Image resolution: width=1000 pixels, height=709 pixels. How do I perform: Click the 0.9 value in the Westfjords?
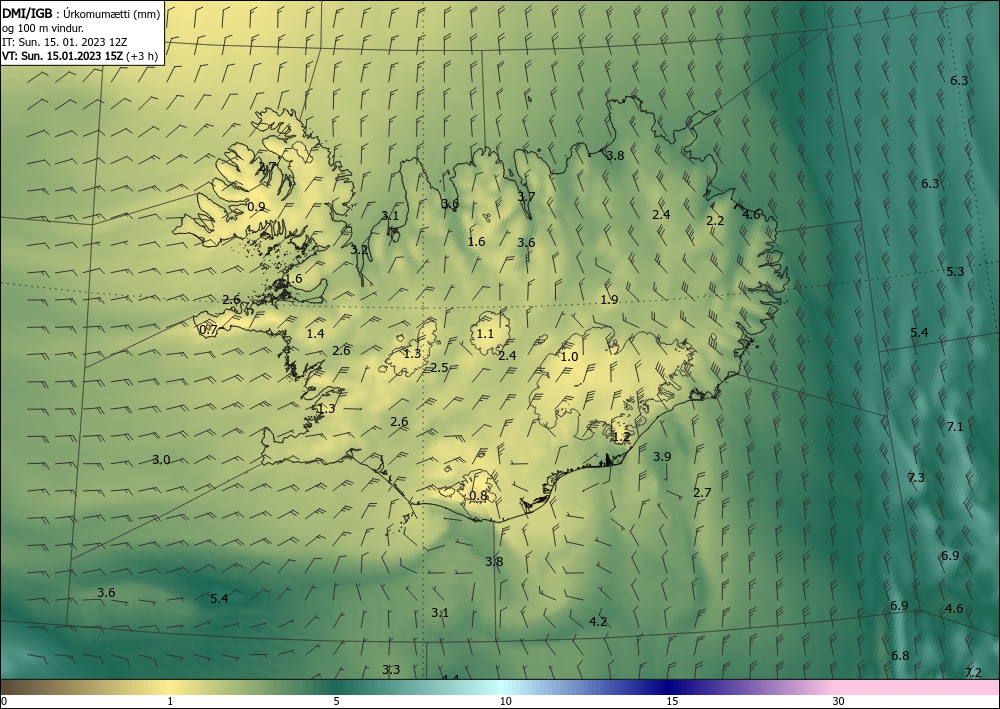pyautogui.click(x=256, y=207)
